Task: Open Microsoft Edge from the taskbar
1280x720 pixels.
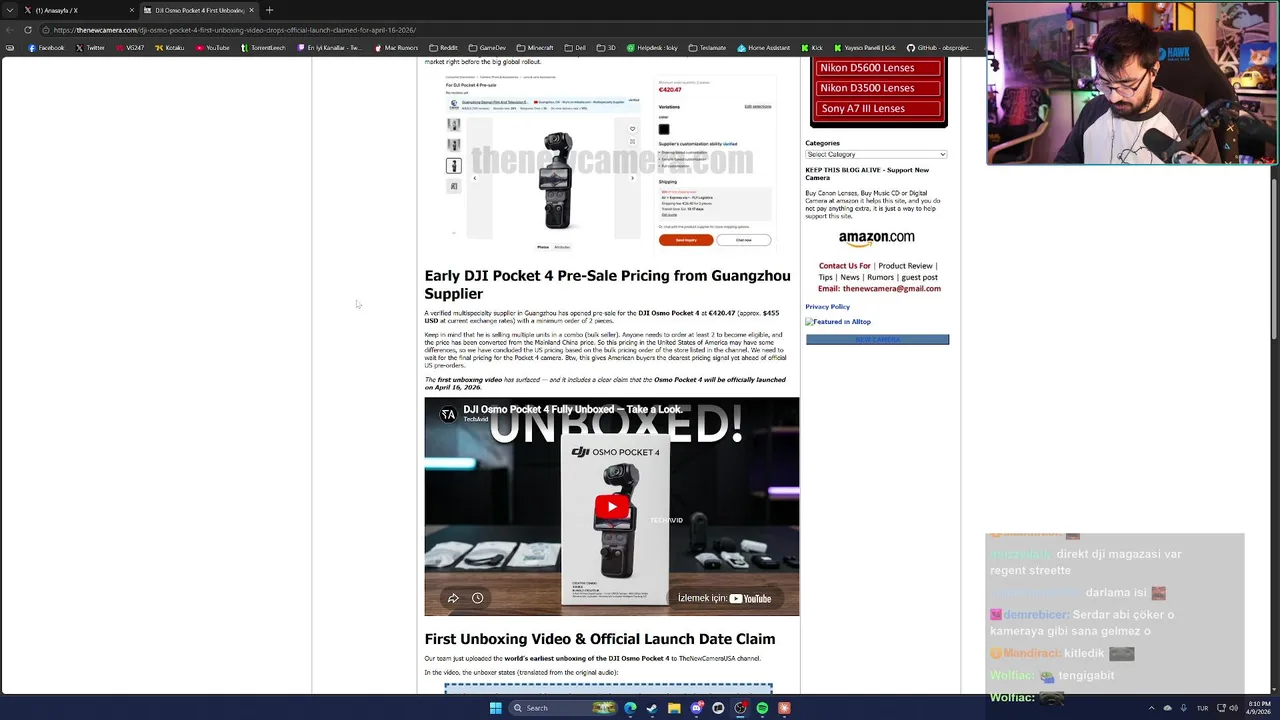Action: (630, 708)
